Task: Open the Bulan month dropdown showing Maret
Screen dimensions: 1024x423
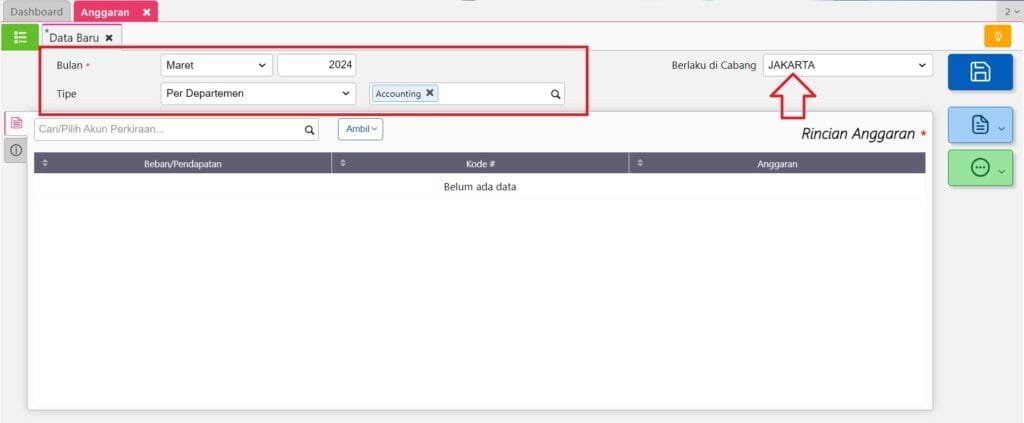Action: 216,65
